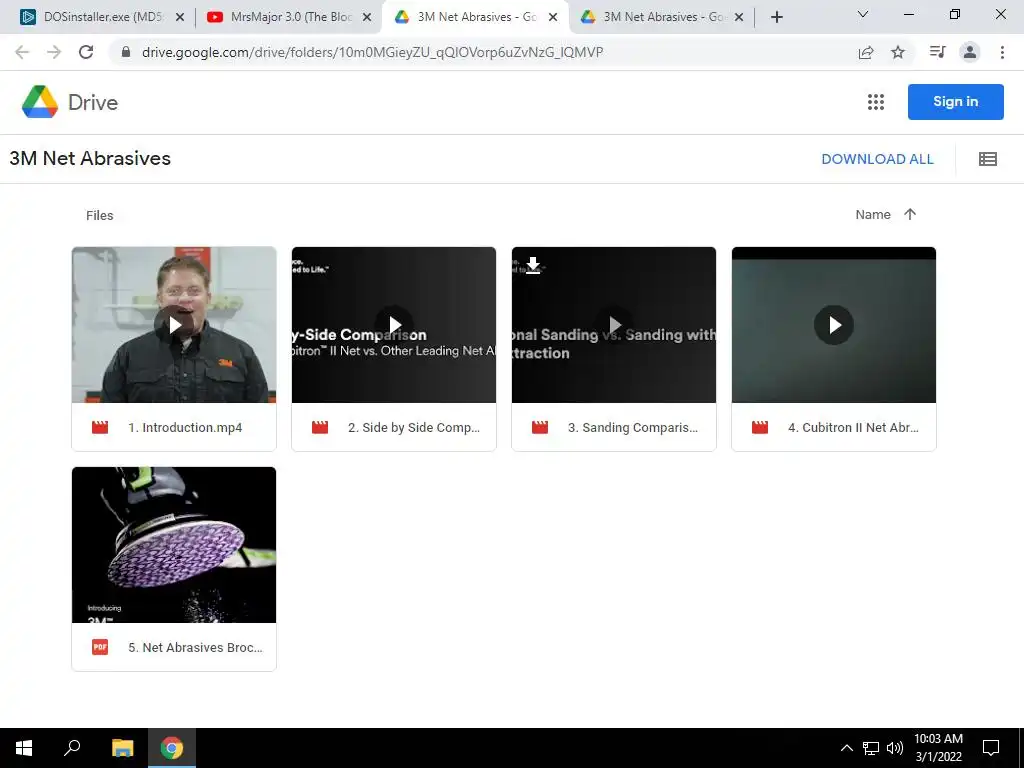This screenshot has height=768, width=1024.
Task: Click the Sign in button
Action: [955, 102]
